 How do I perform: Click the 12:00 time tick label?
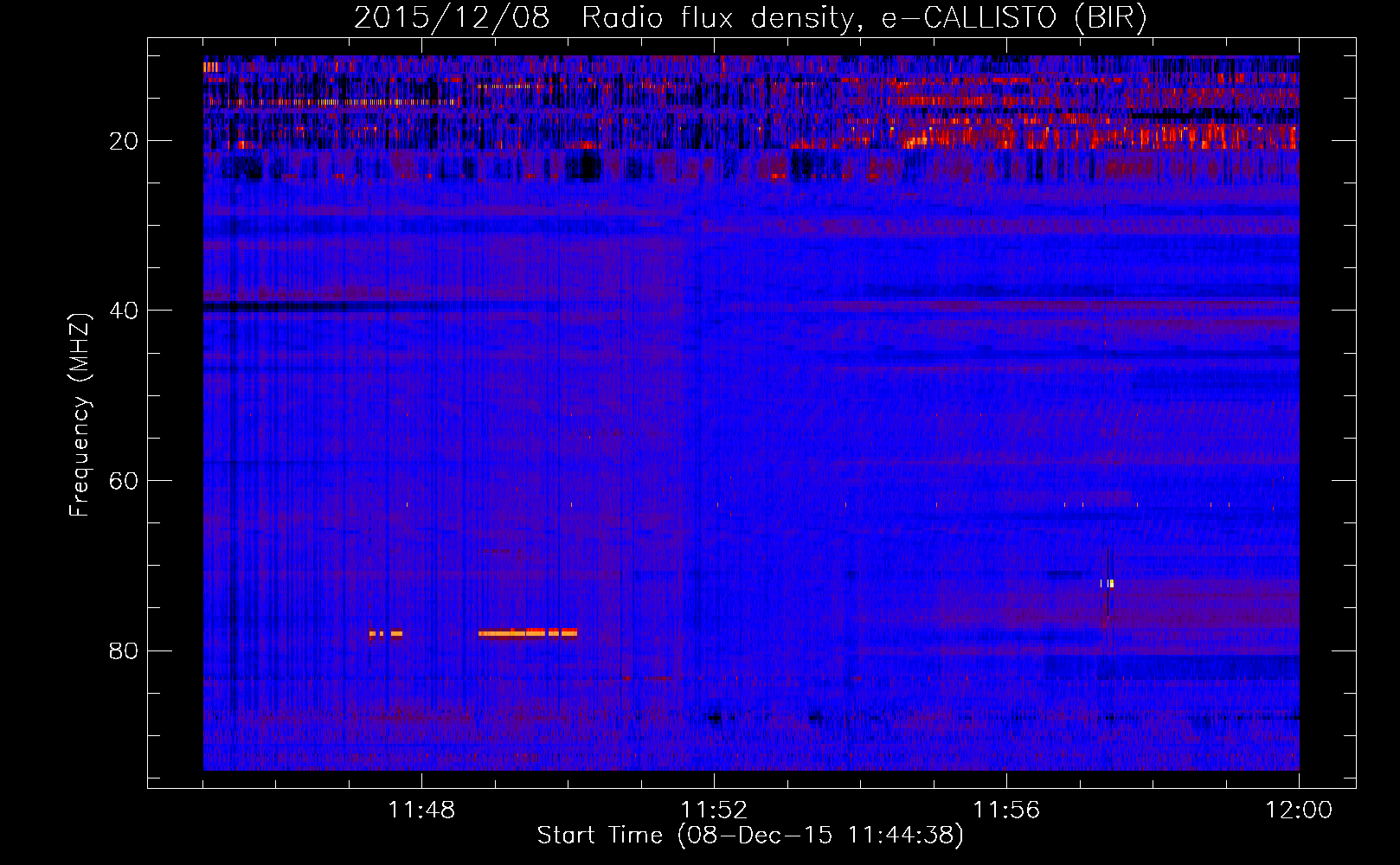point(1299,811)
